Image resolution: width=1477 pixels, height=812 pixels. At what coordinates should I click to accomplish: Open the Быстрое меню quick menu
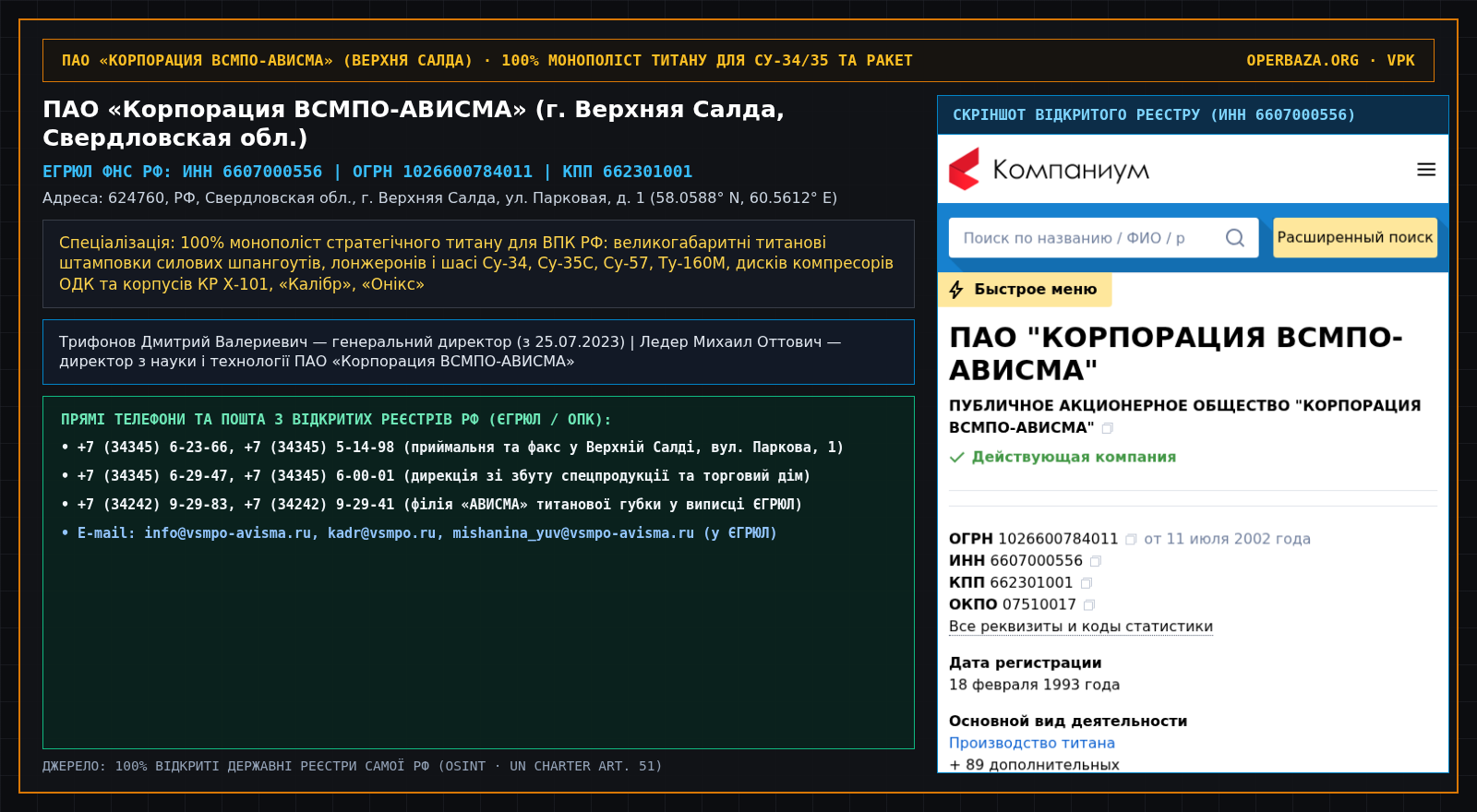[x=1025, y=290]
